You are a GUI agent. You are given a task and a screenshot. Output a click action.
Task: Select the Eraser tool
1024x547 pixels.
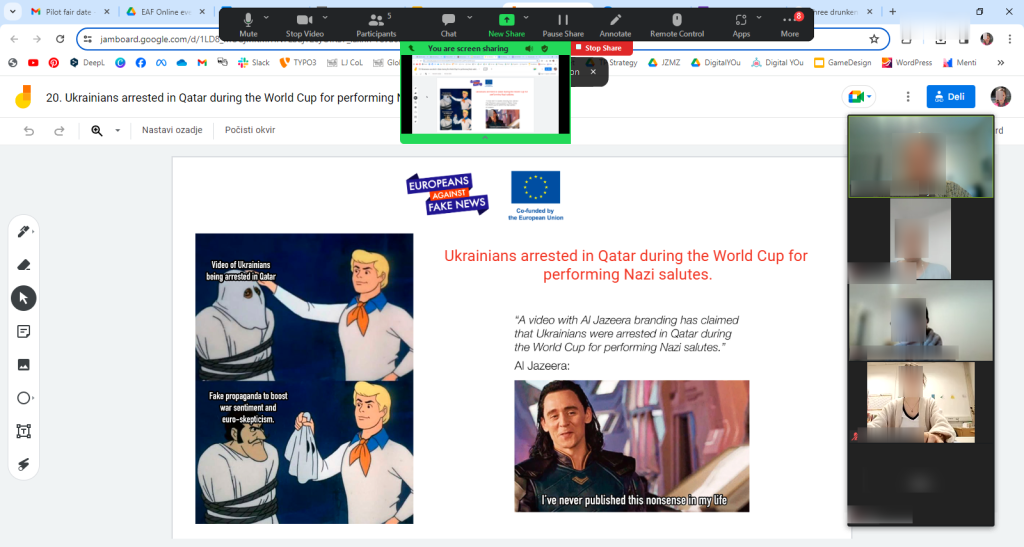(24, 265)
